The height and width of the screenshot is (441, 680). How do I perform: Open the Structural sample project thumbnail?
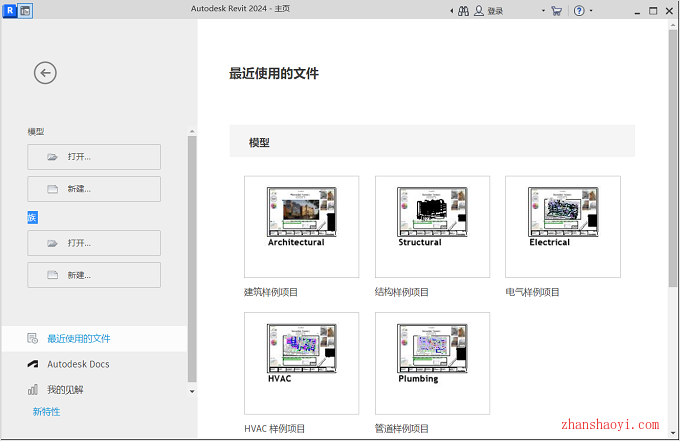coord(432,227)
